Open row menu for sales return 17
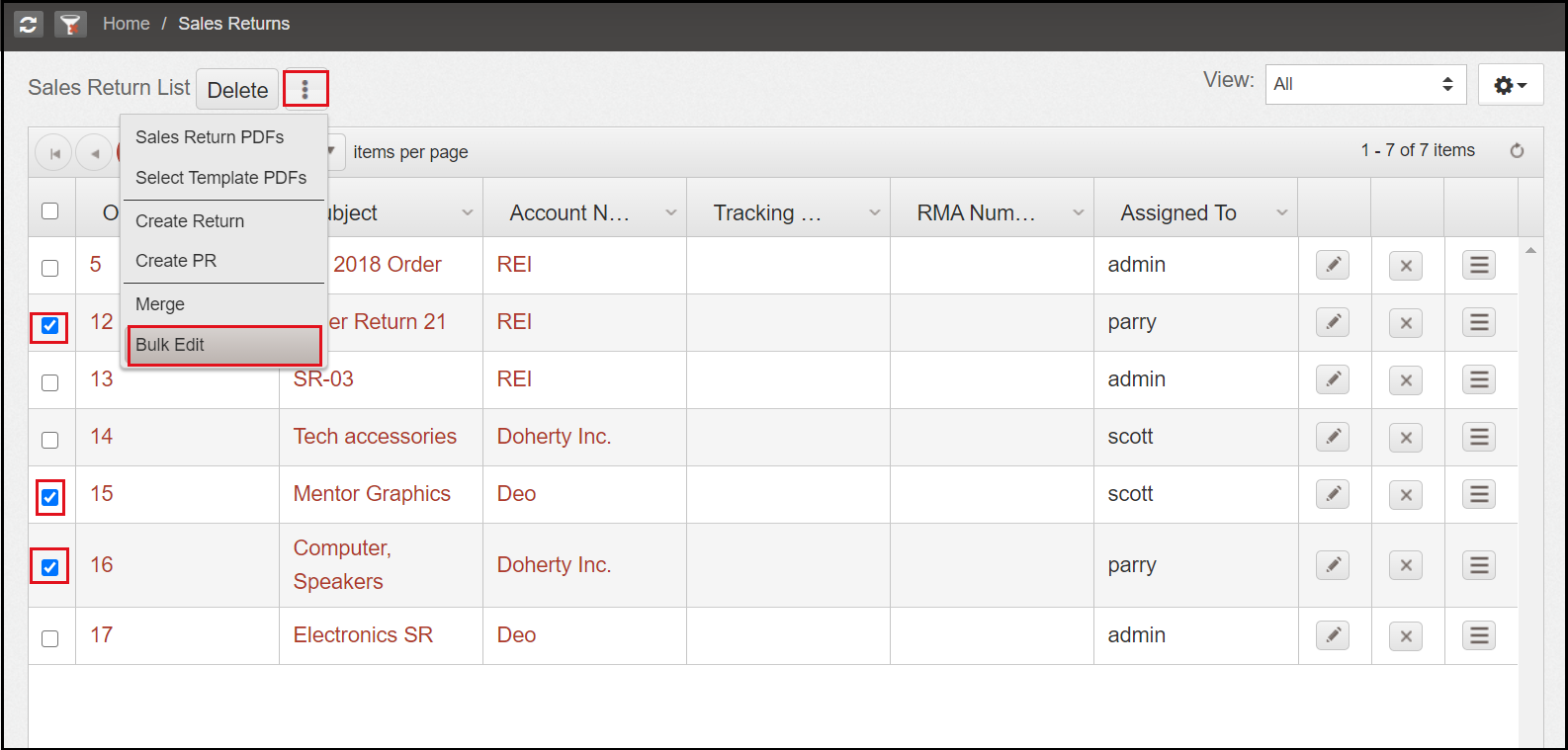Viewport: 1568px width, 750px height. (1479, 635)
